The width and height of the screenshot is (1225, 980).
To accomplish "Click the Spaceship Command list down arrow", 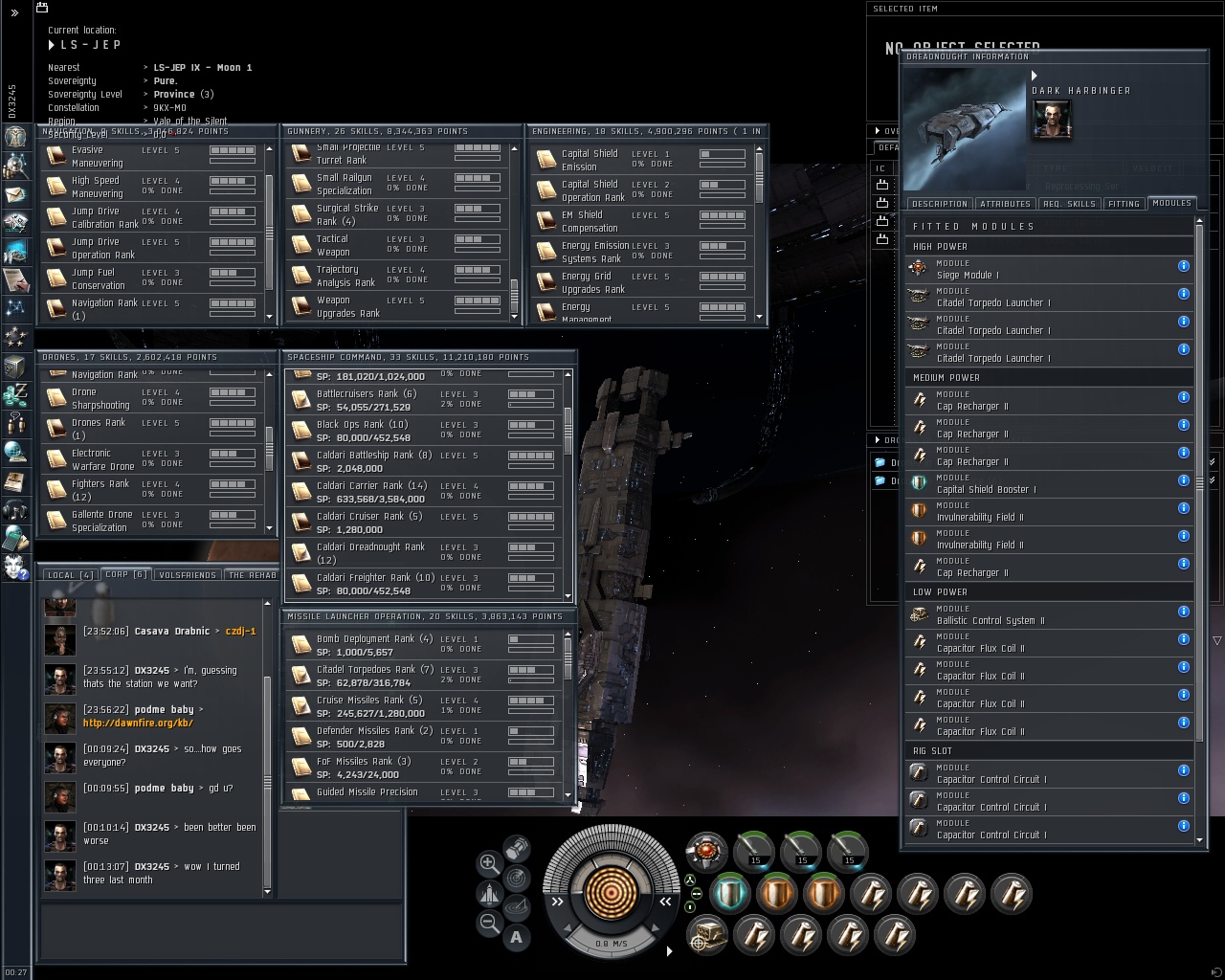I will [568, 596].
